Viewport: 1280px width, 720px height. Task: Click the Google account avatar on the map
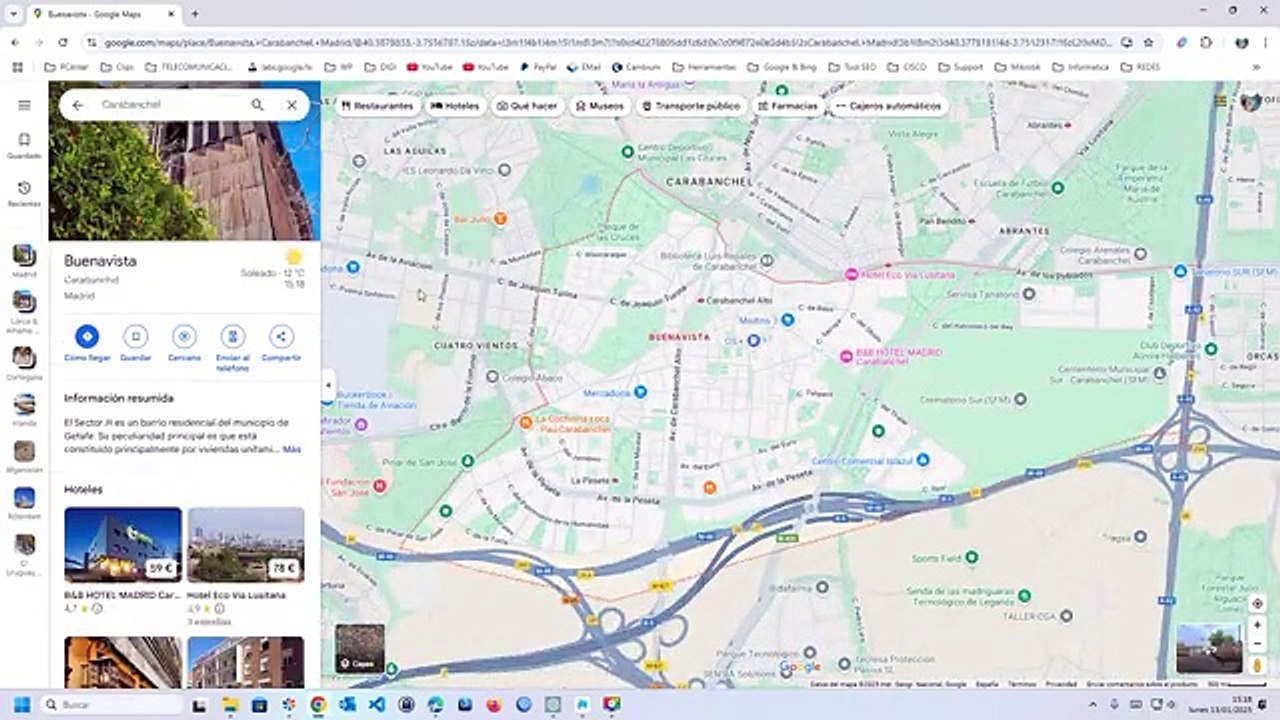tap(1250, 101)
